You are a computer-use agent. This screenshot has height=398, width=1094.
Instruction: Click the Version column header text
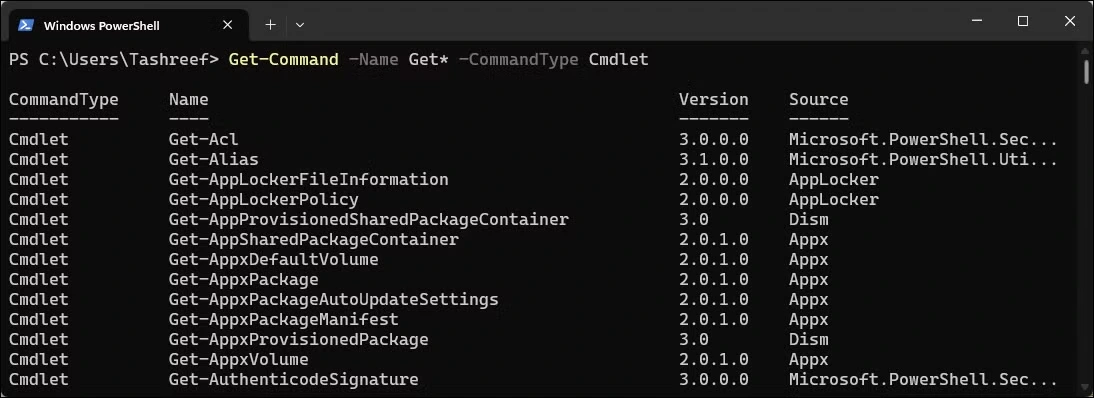(714, 100)
